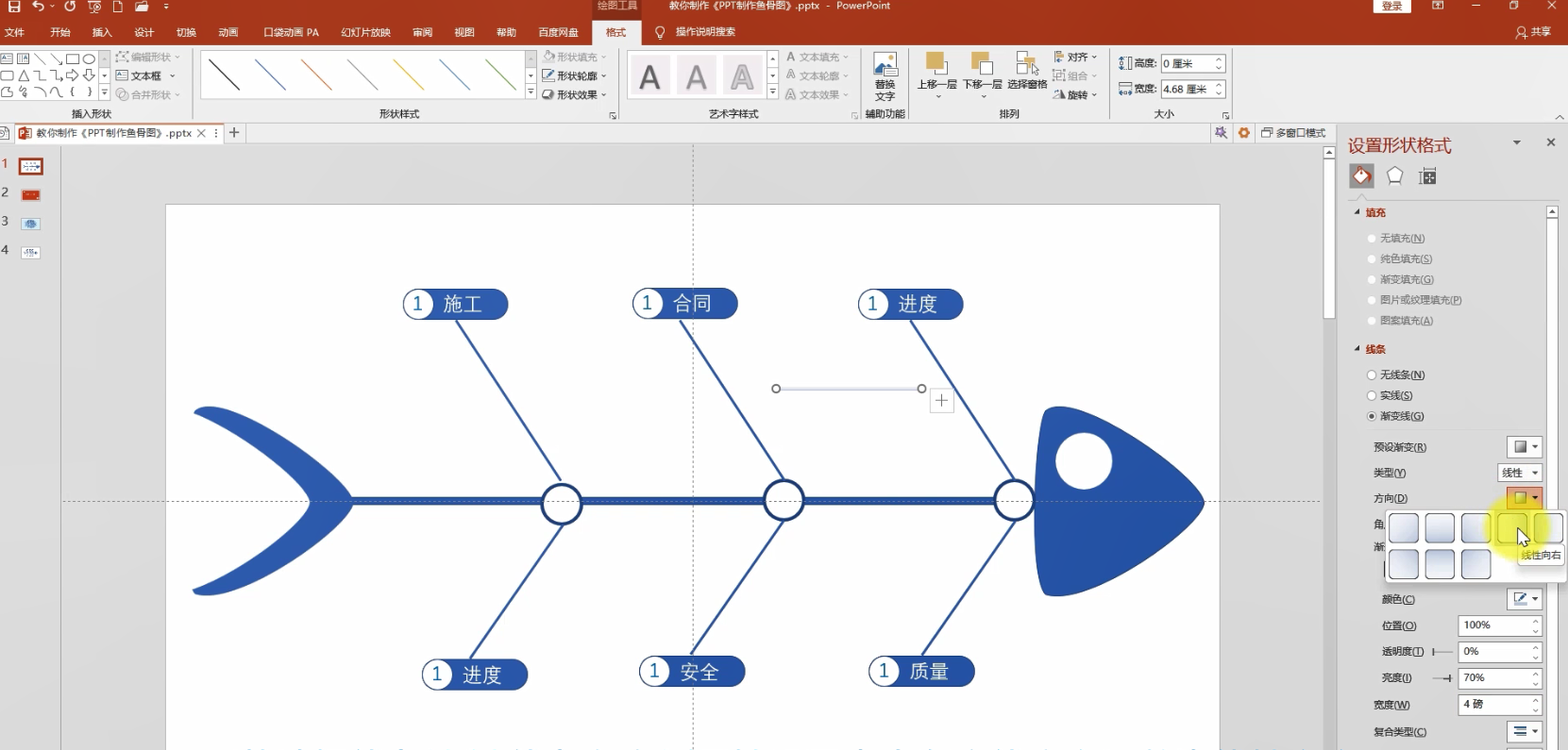Open Fill & Line tab in format pane
Screen dimensions: 1568x750
point(1361,176)
